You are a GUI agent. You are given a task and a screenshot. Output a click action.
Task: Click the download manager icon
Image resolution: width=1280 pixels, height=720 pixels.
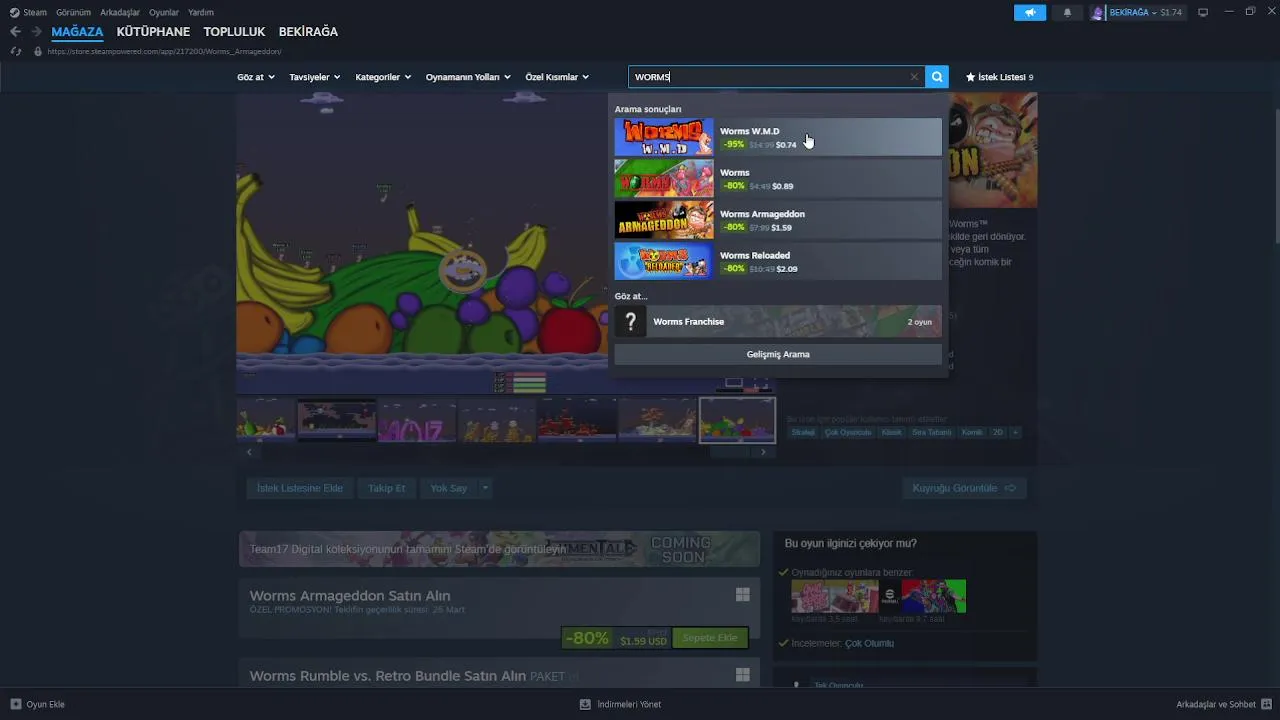click(585, 704)
